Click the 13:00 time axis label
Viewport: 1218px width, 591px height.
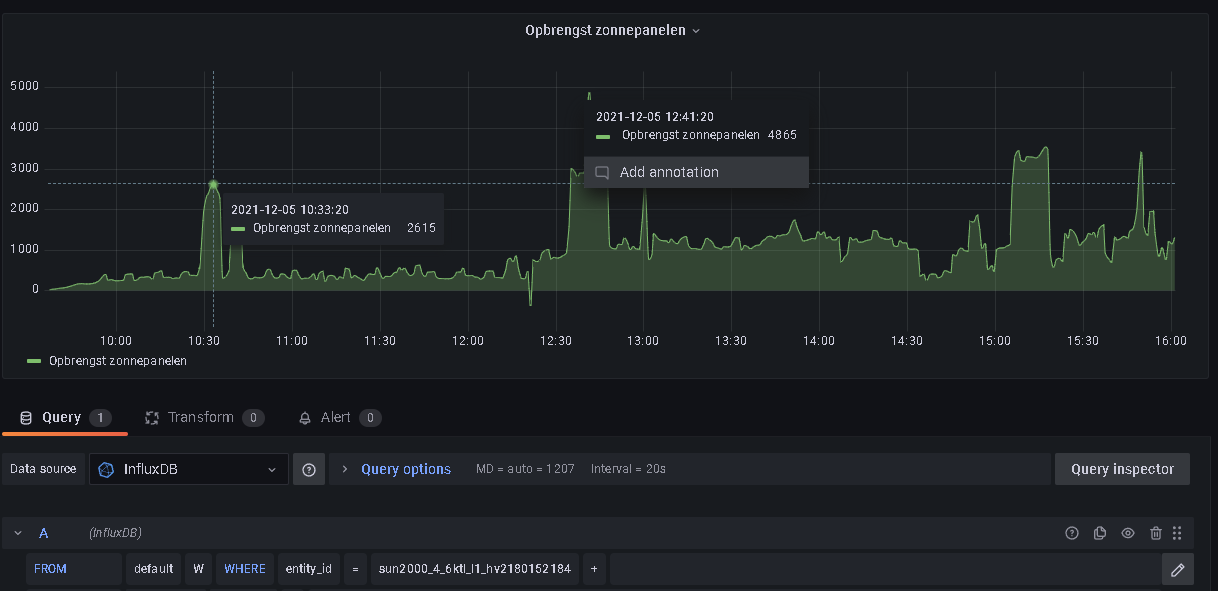643,341
